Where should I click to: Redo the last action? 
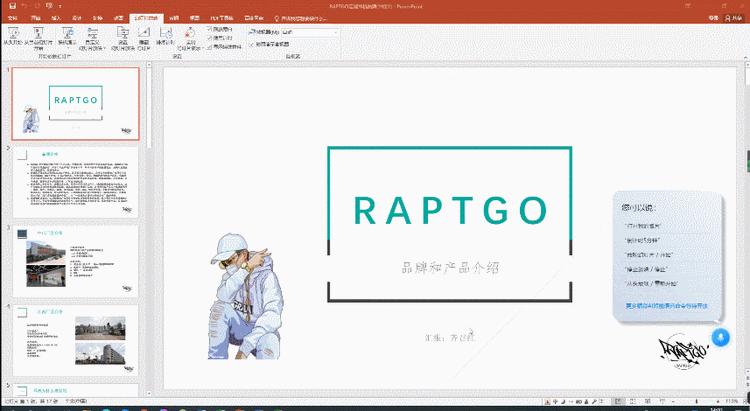[37, 6]
